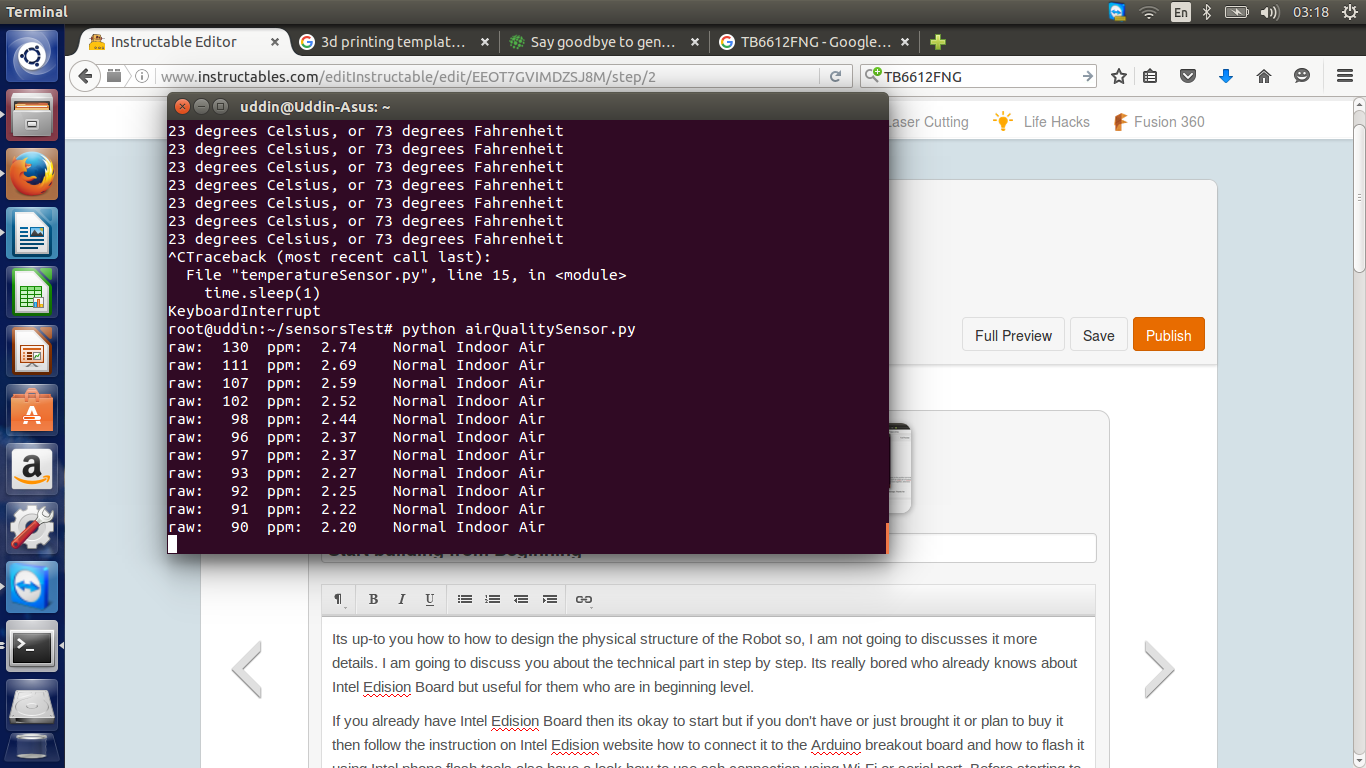
Task: Open System Settings from the launcher
Action: pyautogui.click(x=32, y=528)
